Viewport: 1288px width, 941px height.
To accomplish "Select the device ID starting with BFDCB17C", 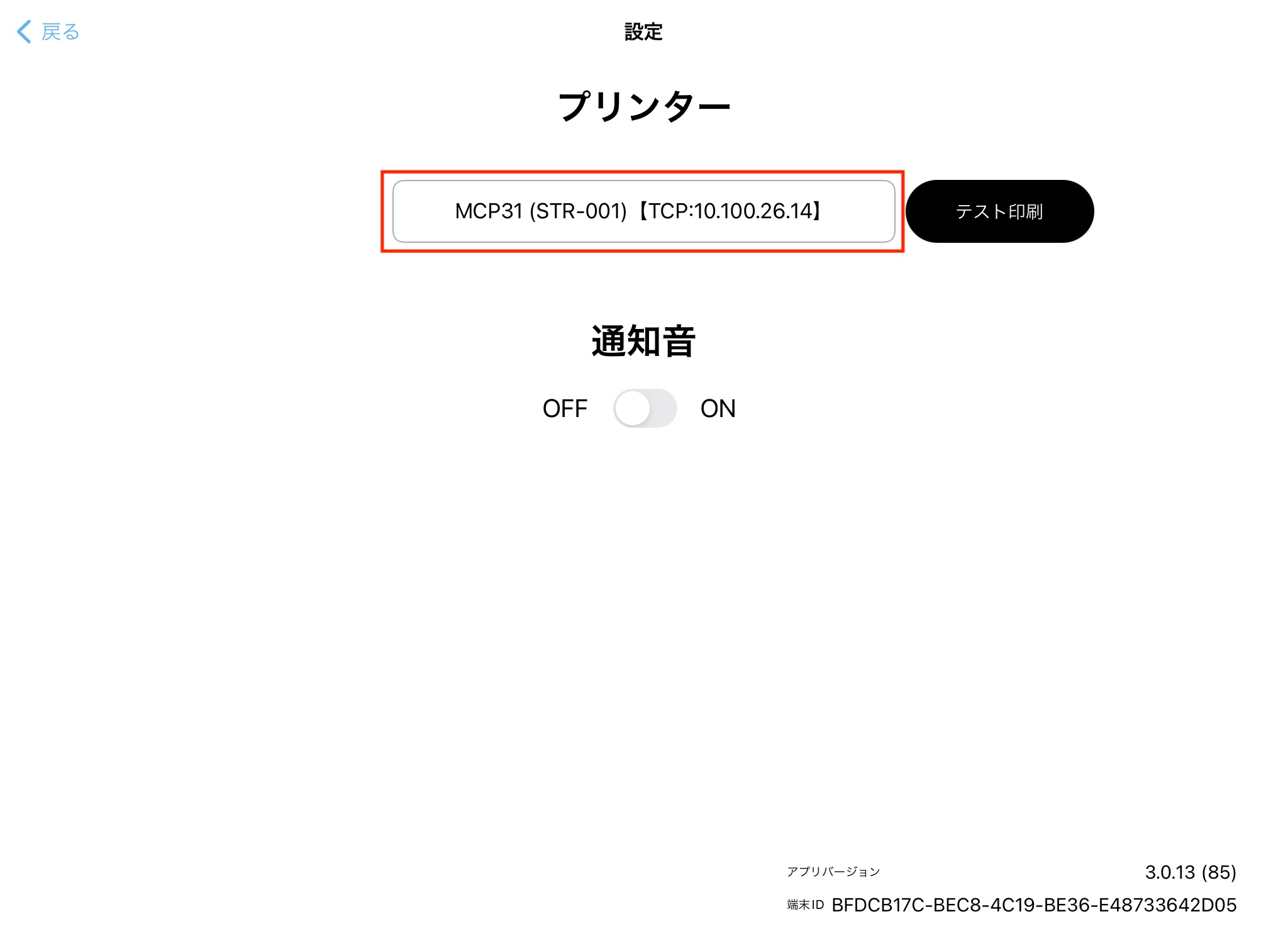I will click(x=1034, y=905).
